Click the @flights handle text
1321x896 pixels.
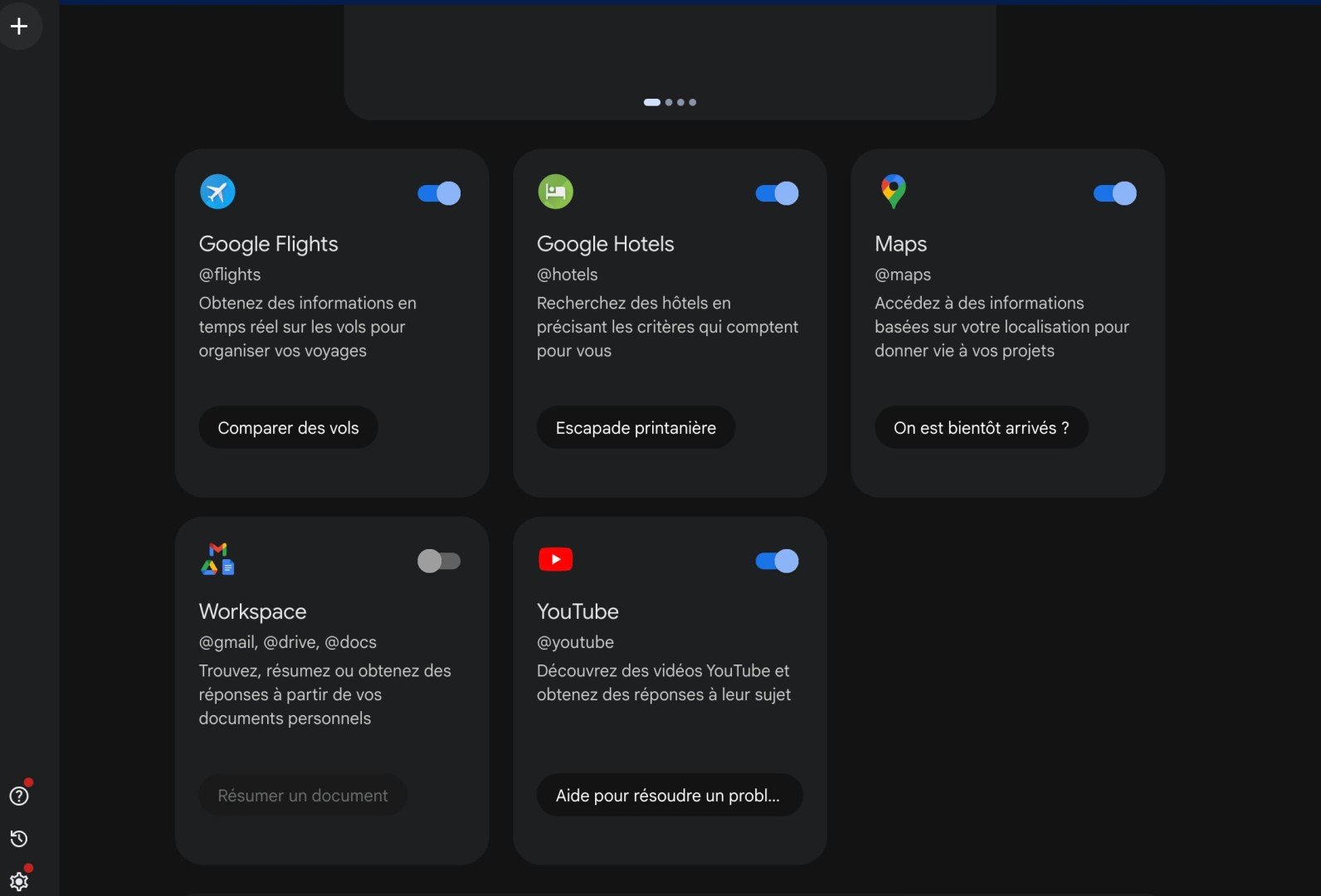coord(230,275)
